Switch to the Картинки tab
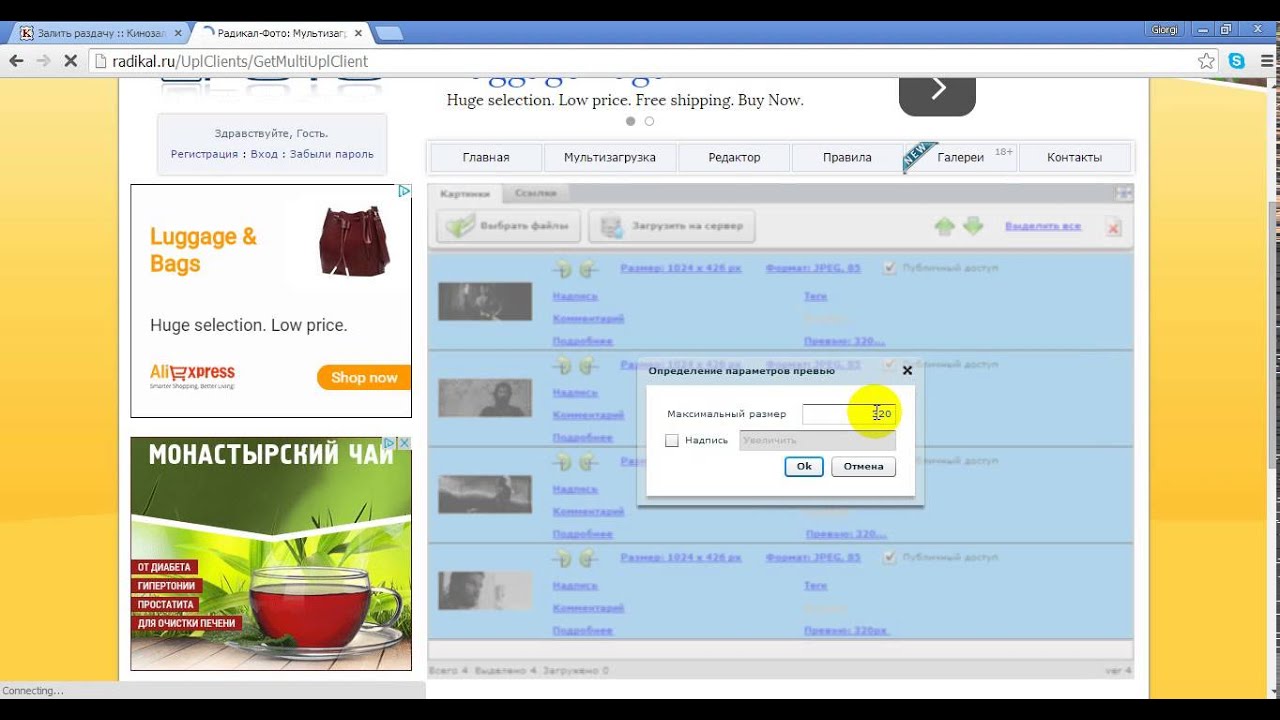1280x720 pixels. [x=465, y=193]
